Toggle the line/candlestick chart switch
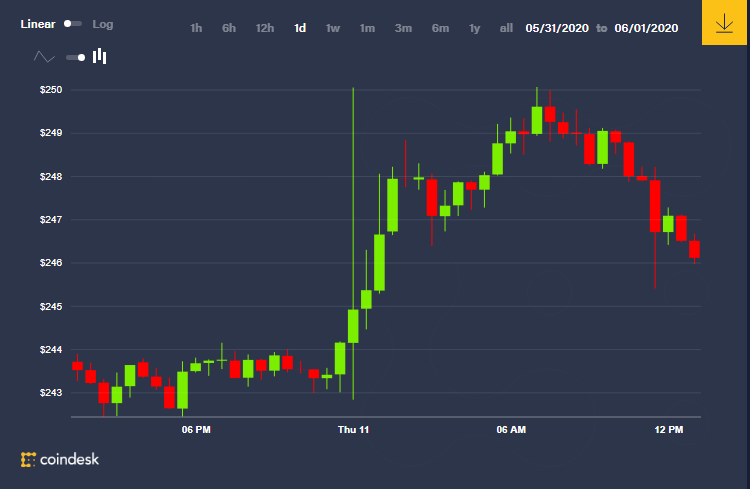This screenshot has width=750, height=489. pos(76,57)
